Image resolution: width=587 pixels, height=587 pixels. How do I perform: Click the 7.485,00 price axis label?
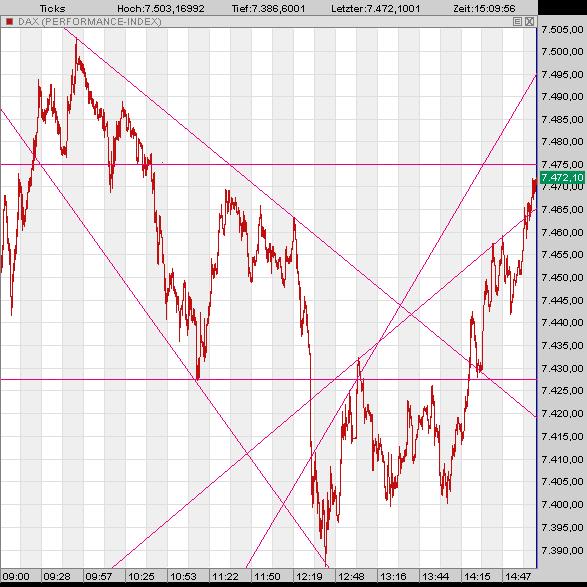[562, 119]
